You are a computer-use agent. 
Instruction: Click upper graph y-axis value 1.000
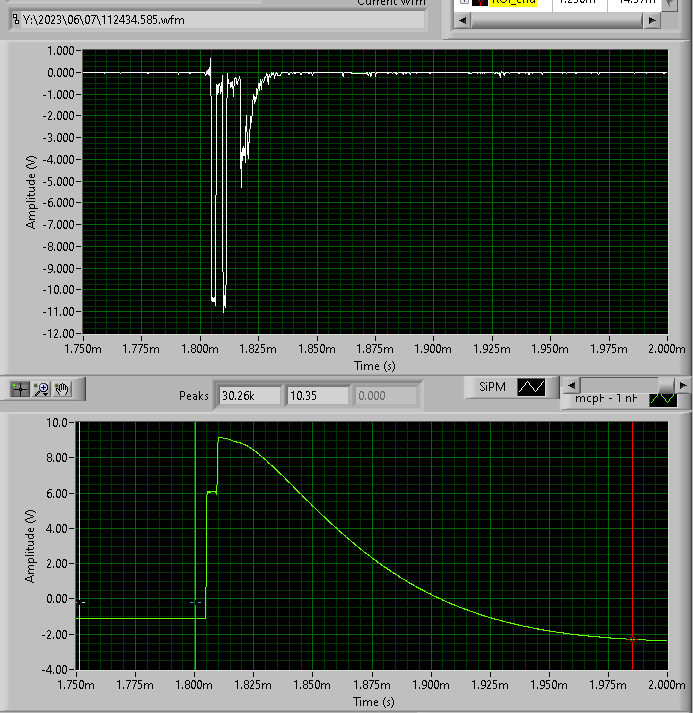(60, 50)
